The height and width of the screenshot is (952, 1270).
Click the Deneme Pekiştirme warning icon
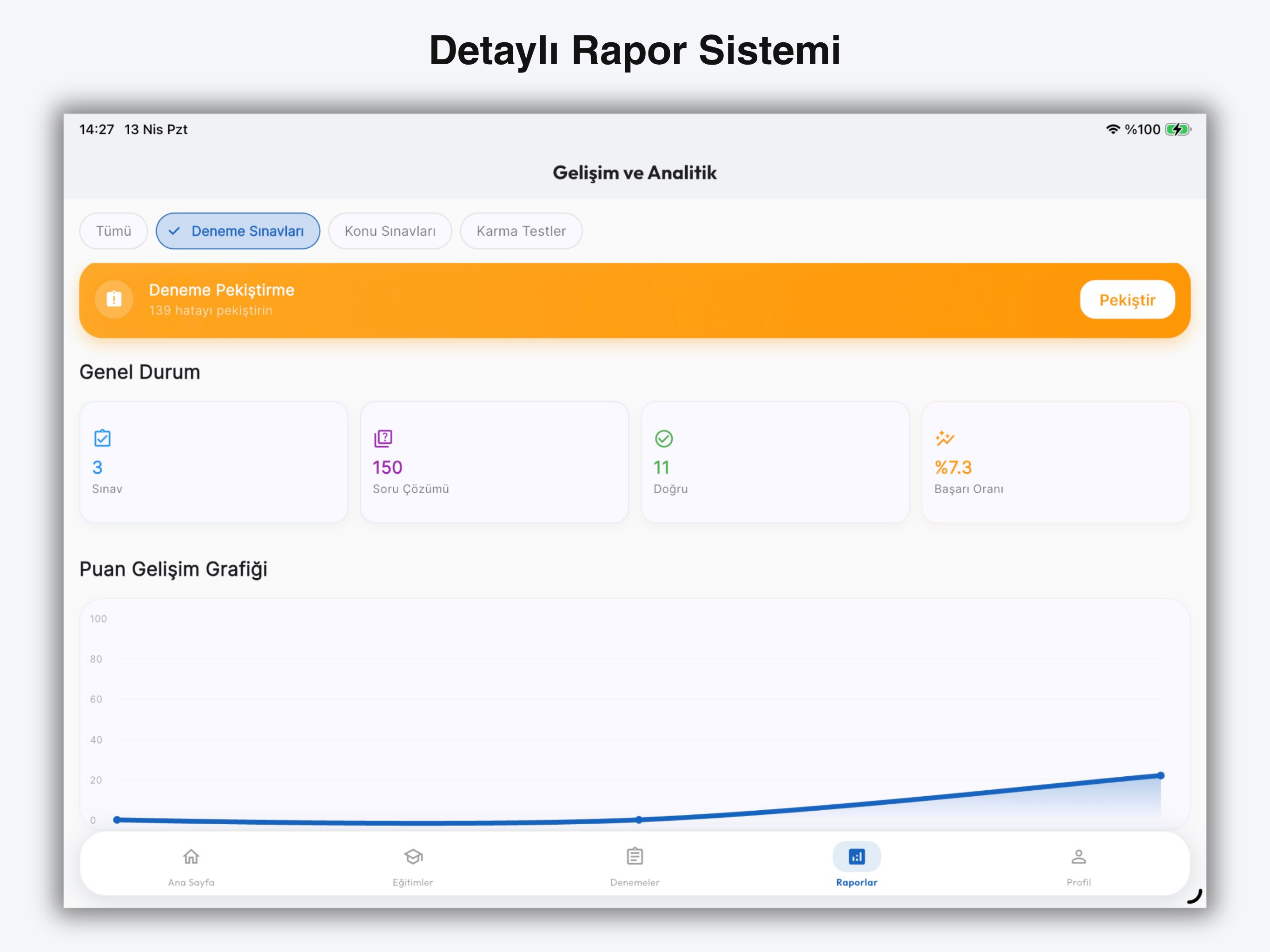(x=114, y=299)
